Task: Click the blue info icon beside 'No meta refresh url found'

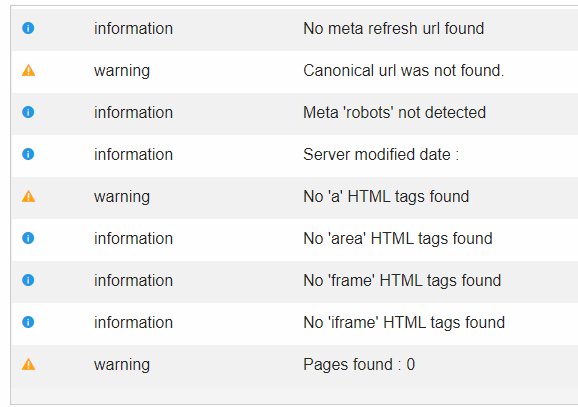Action: click(28, 28)
